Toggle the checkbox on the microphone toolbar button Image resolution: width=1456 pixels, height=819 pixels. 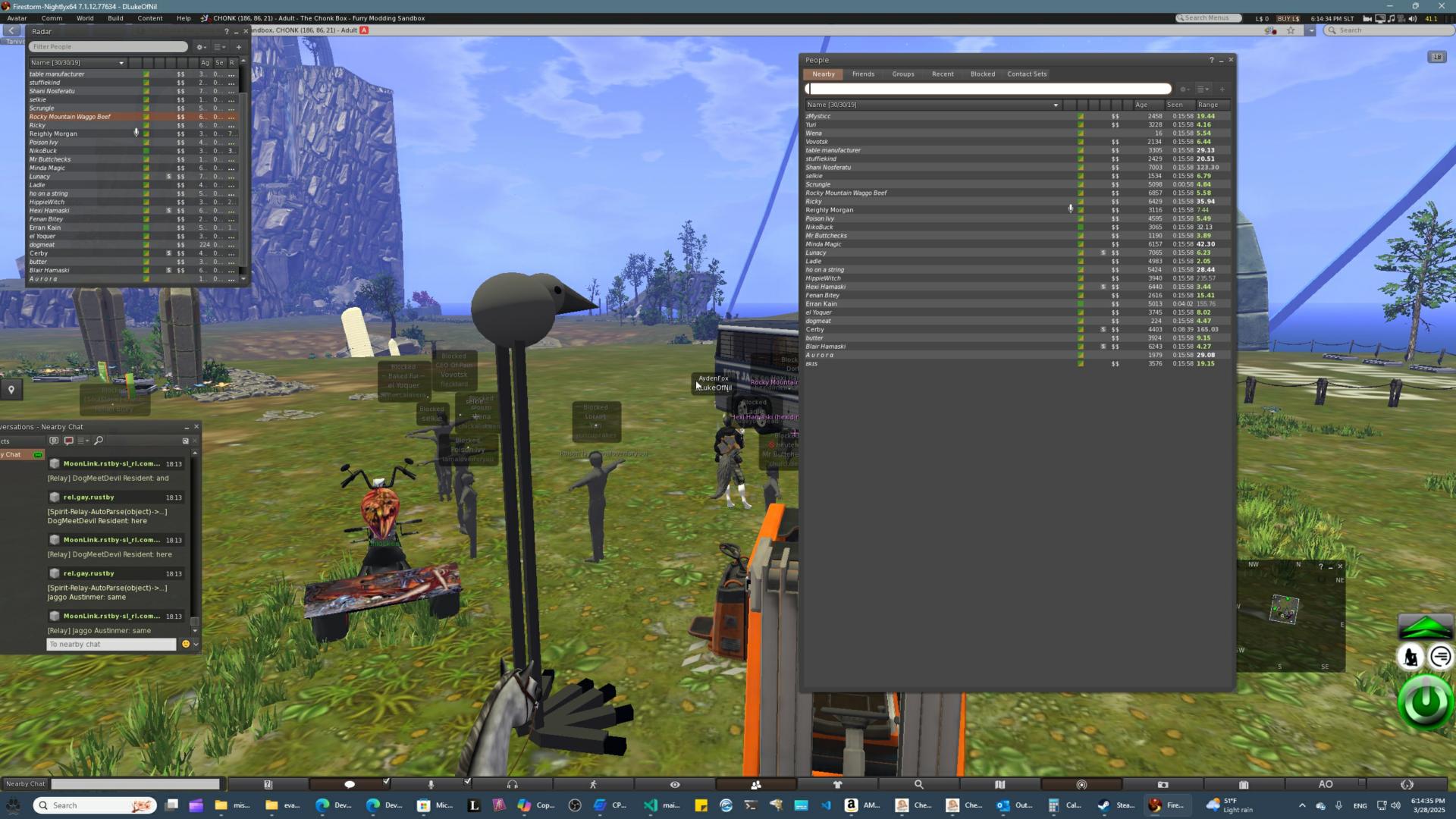pos(467,780)
